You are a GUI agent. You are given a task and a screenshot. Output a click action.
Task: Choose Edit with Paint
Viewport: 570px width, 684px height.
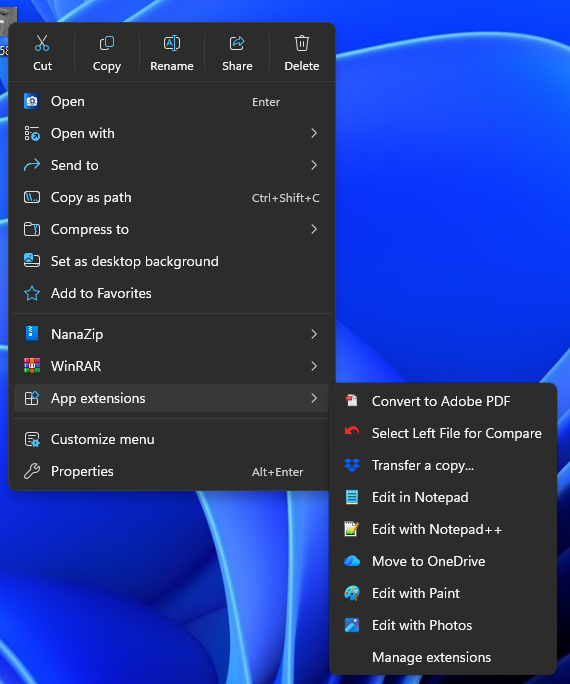click(x=443, y=593)
